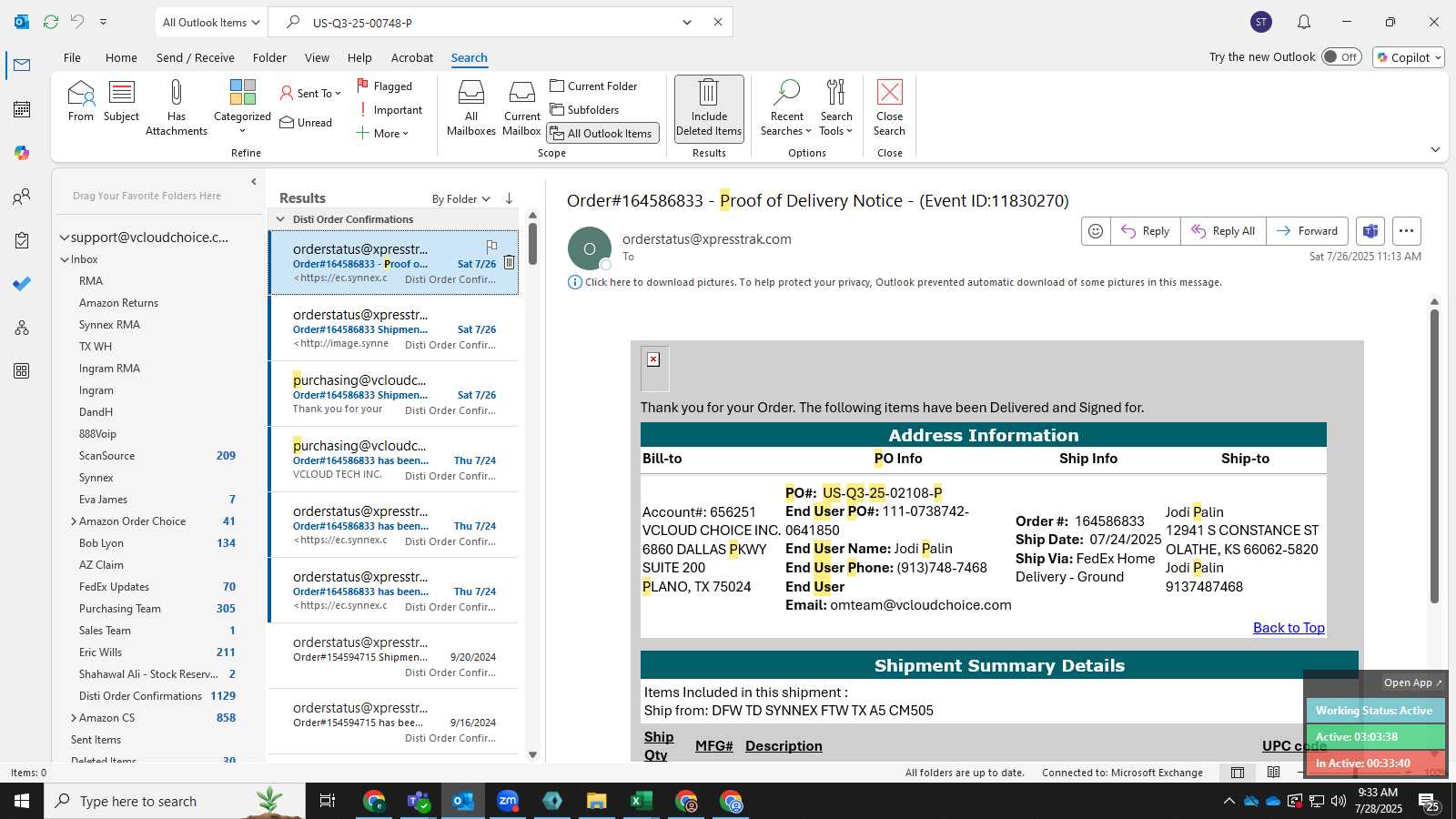Open the File tab
This screenshot has height=819, width=1456.
[72, 57]
